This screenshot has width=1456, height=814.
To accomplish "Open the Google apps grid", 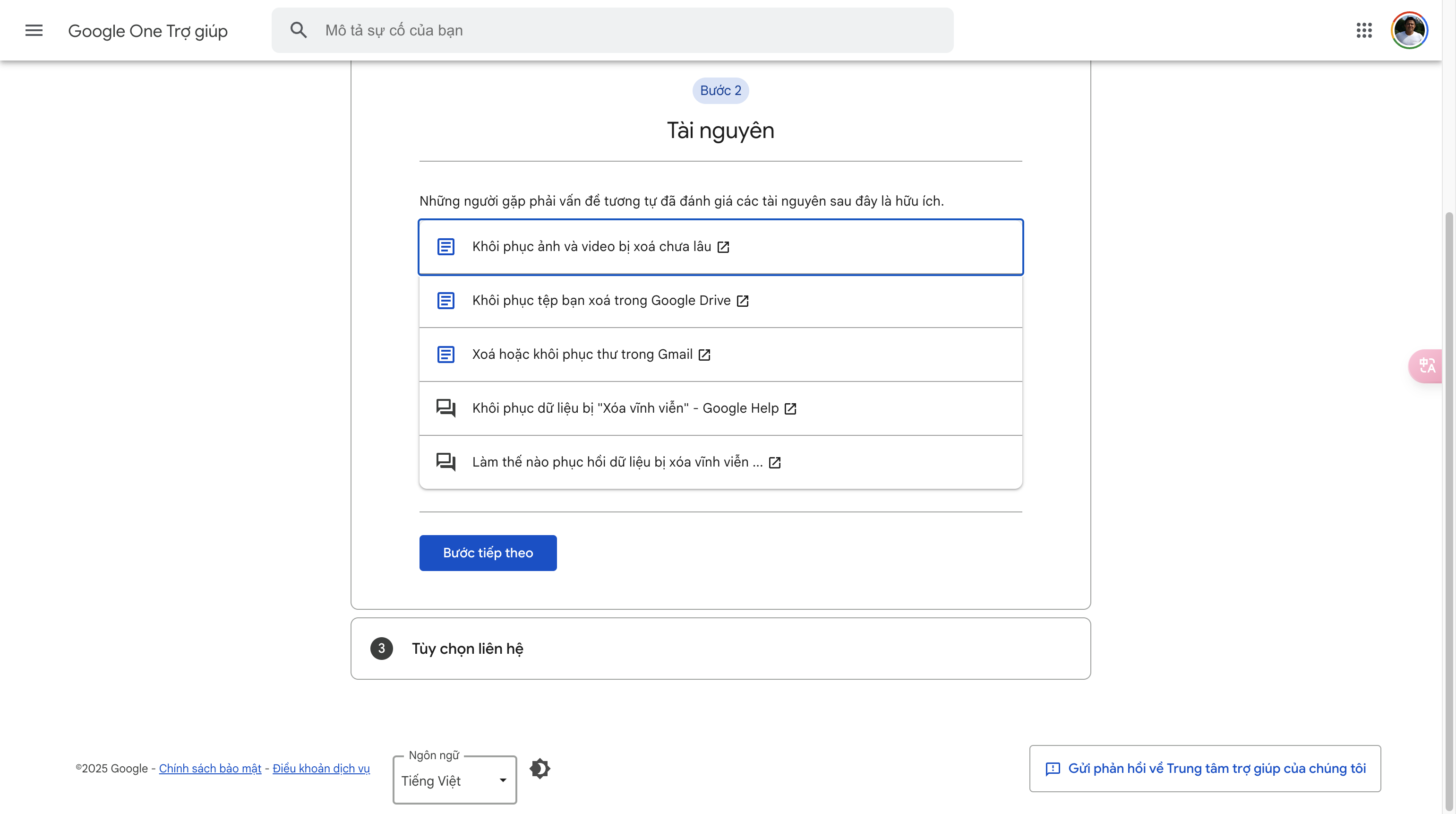I will 1364,31.
